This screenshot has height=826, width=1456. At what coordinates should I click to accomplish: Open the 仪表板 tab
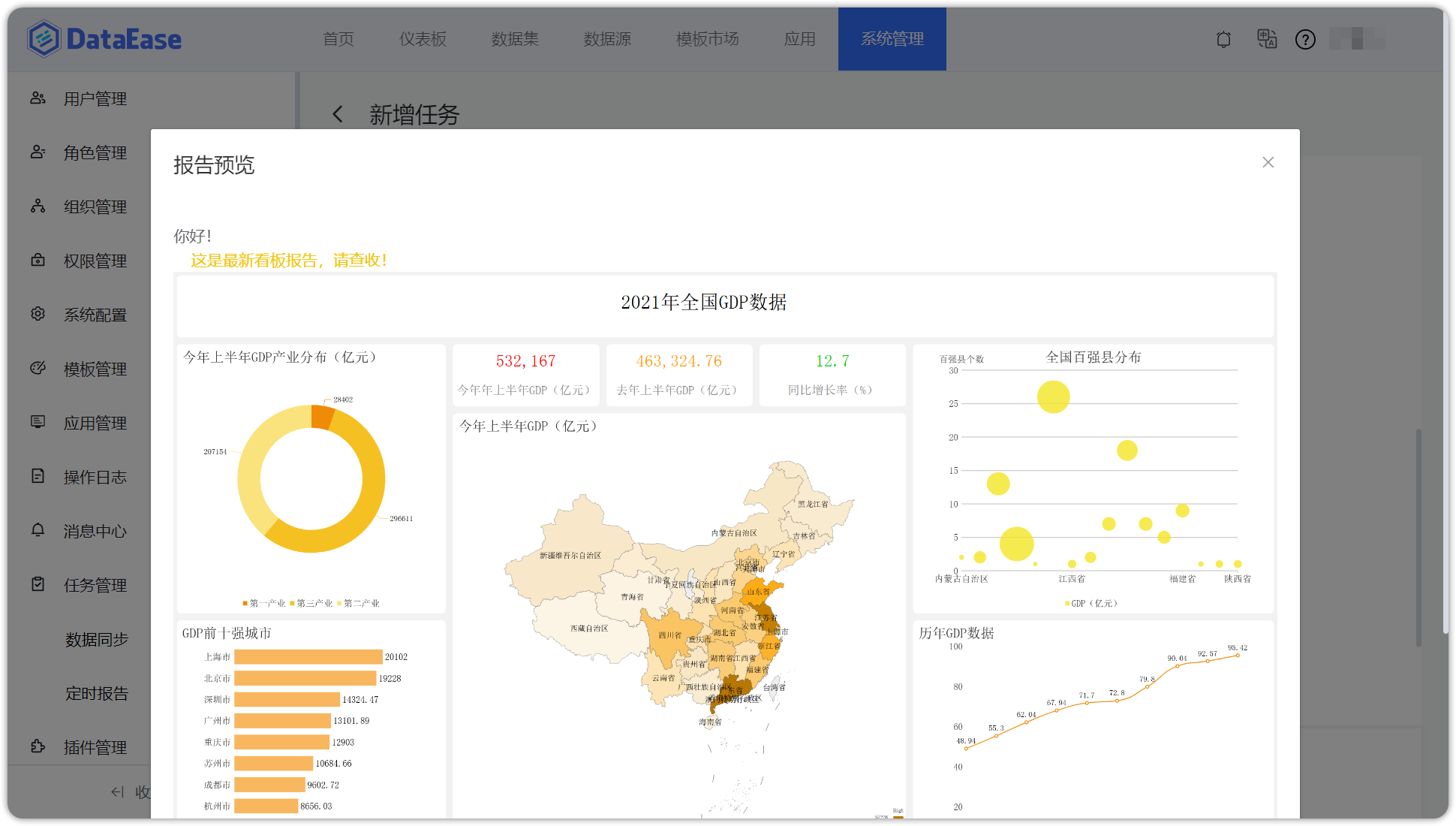pyautogui.click(x=423, y=39)
